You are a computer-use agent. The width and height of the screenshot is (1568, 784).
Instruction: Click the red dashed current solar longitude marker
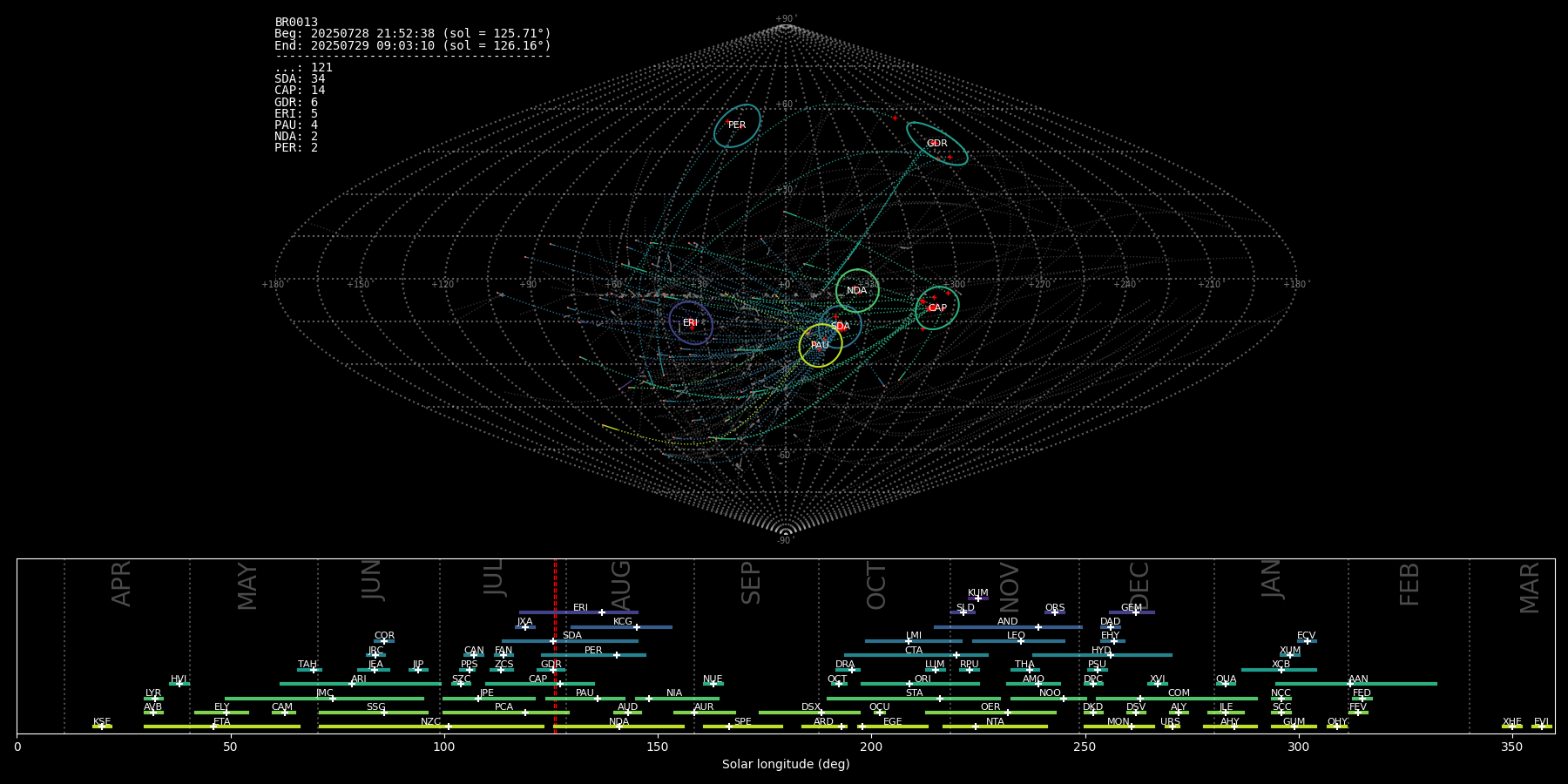tap(555, 645)
